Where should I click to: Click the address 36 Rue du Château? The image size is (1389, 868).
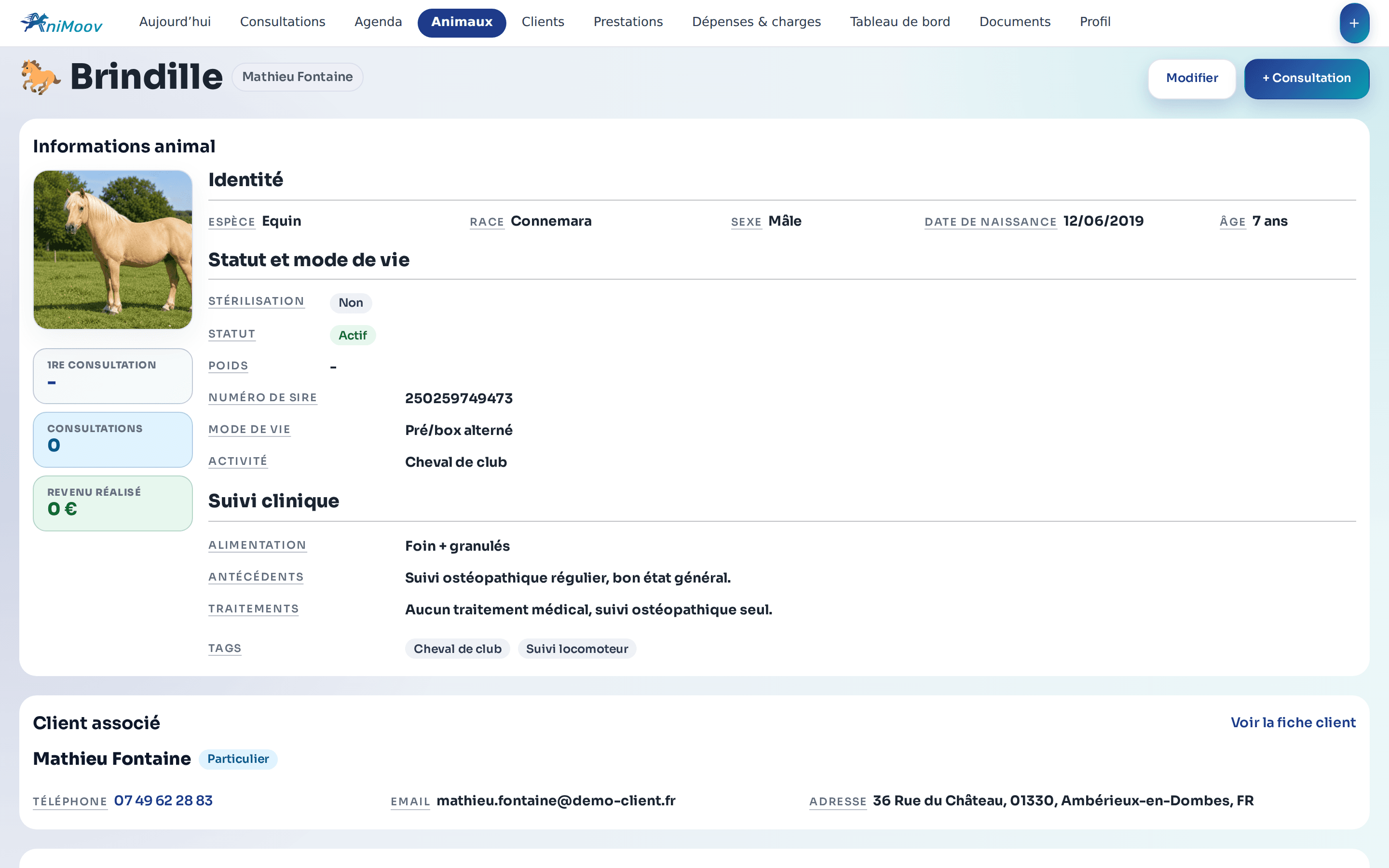coord(1063,800)
